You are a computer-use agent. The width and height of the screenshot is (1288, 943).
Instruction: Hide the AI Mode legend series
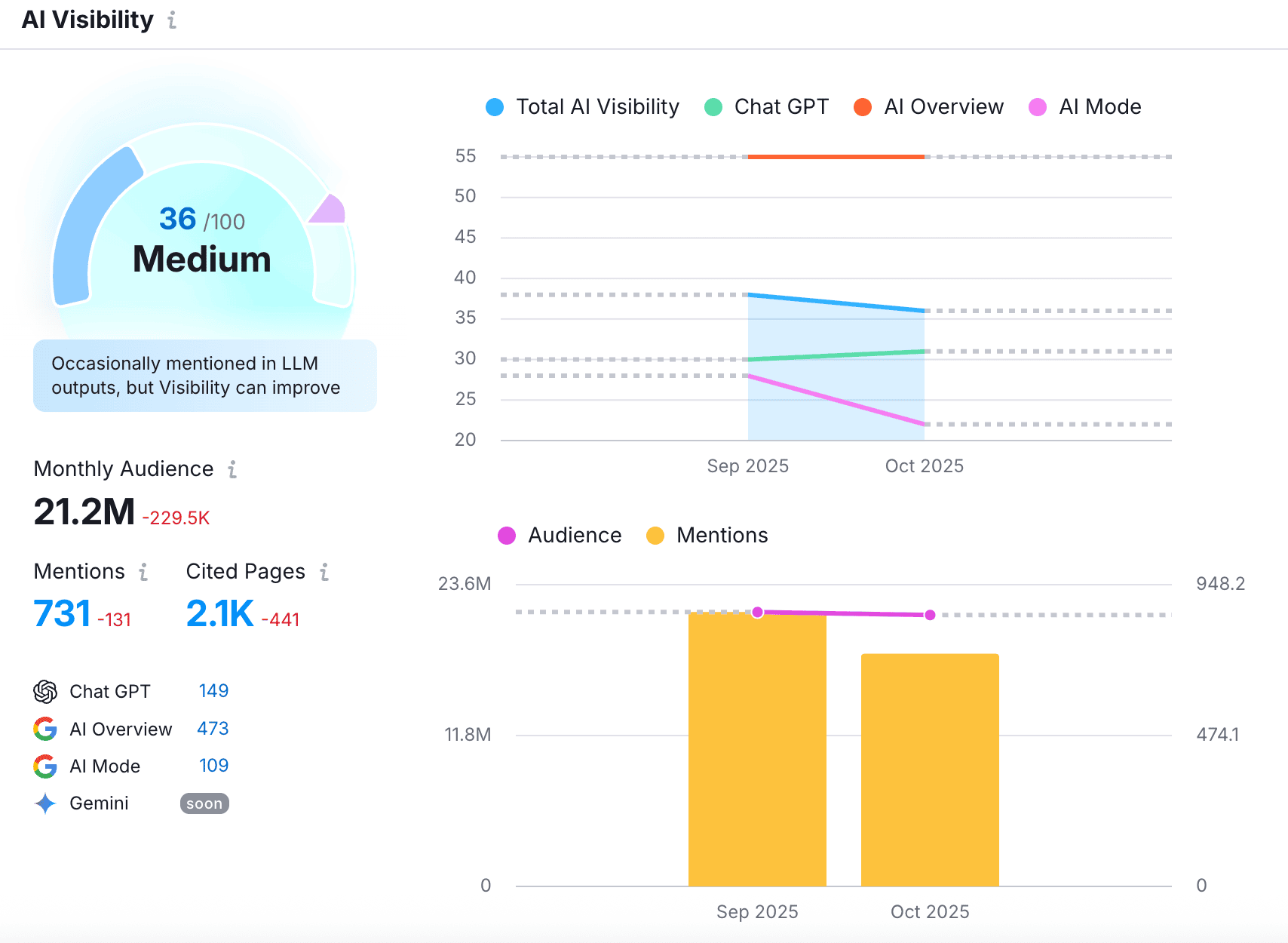(1084, 107)
